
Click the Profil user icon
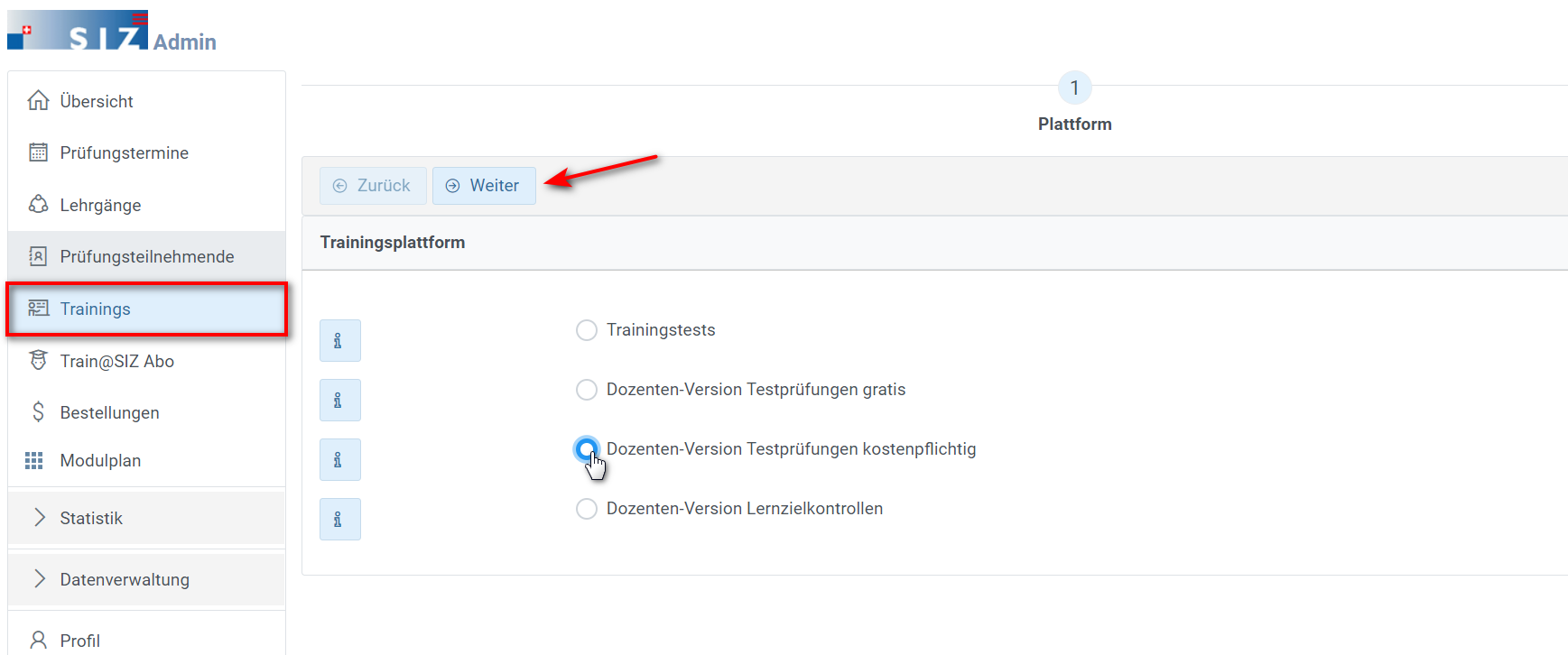pos(38,641)
